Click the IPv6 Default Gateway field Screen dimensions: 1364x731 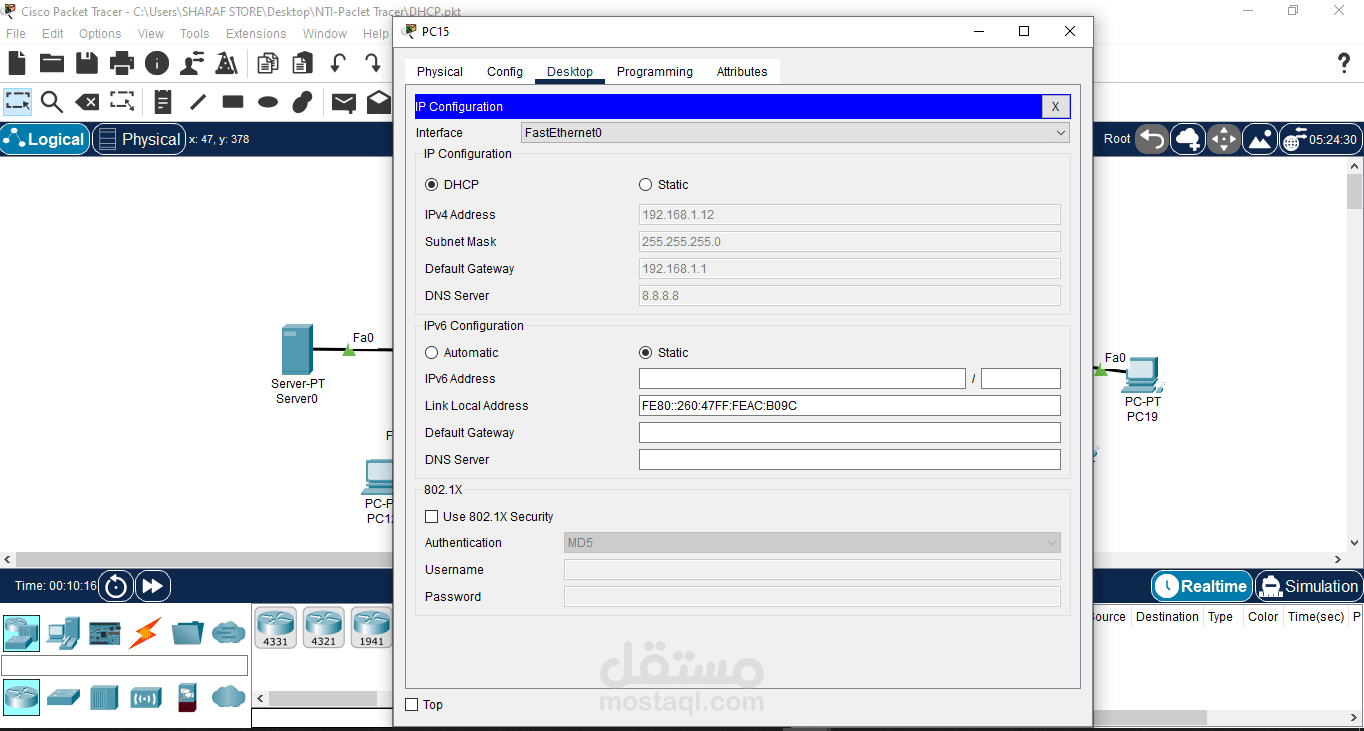click(850, 433)
